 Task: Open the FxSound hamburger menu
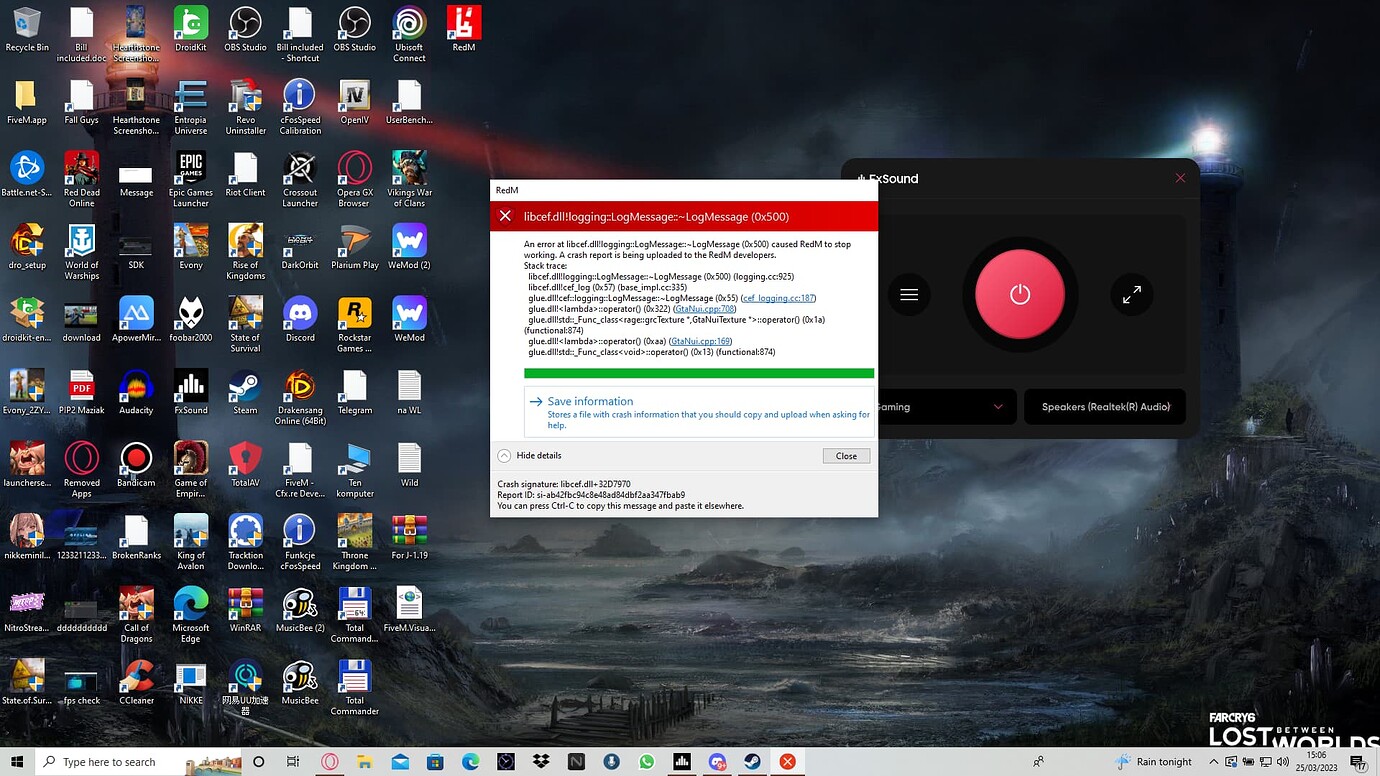click(x=909, y=295)
